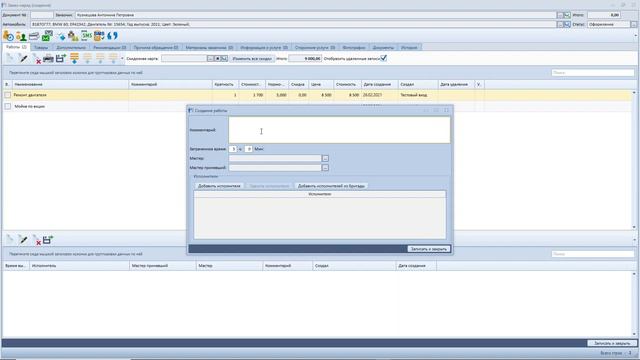Open the Мастер приемщик ellipsis selector in dialog
The height and width of the screenshot is (360, 640).
pos(325,168)
